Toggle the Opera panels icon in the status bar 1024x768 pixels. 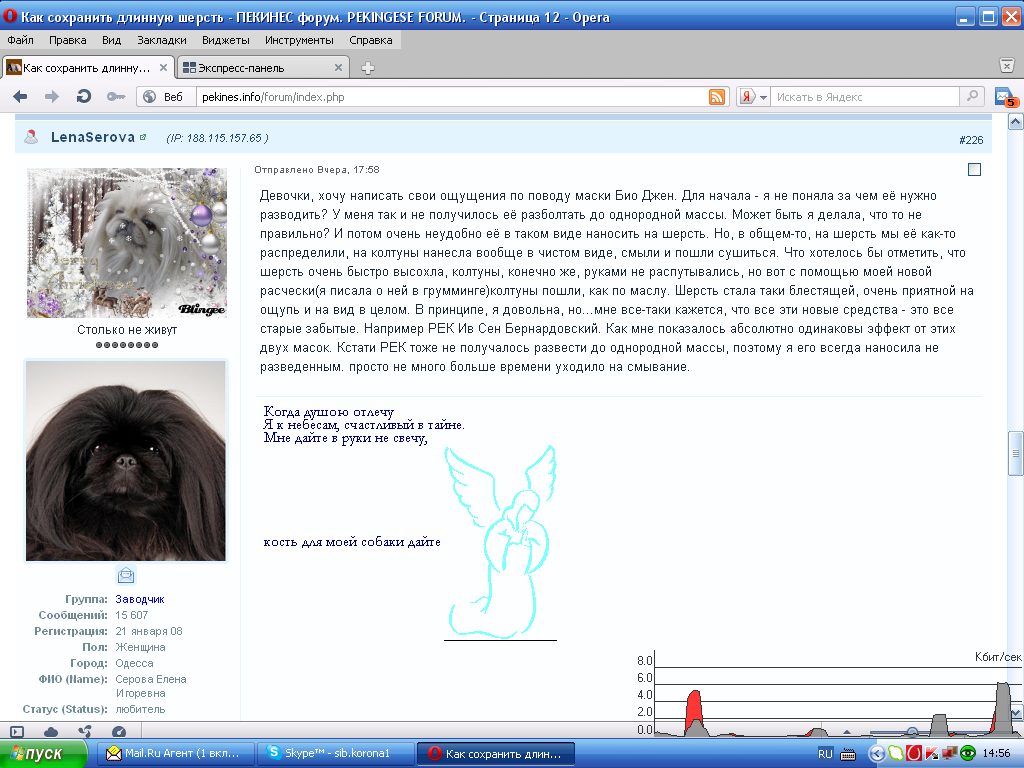coord(18,731)
